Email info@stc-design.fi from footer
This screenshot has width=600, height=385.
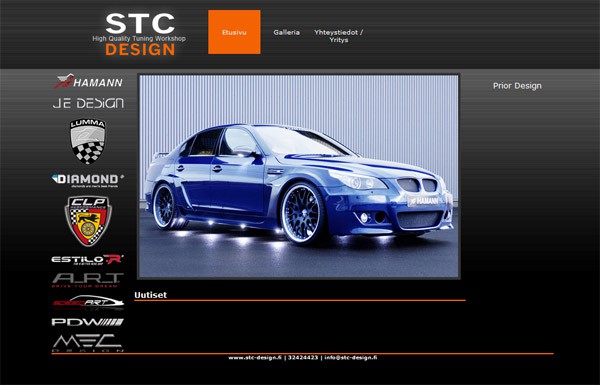pos(351,358)
